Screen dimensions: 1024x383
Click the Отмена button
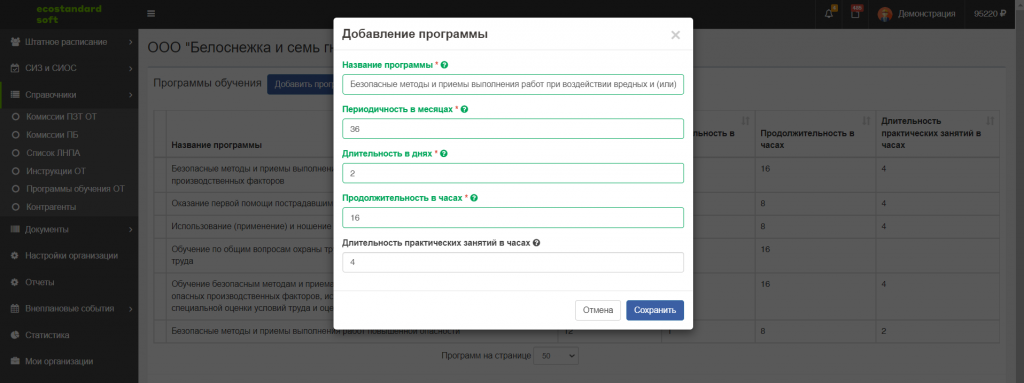(x=598, y=310)
